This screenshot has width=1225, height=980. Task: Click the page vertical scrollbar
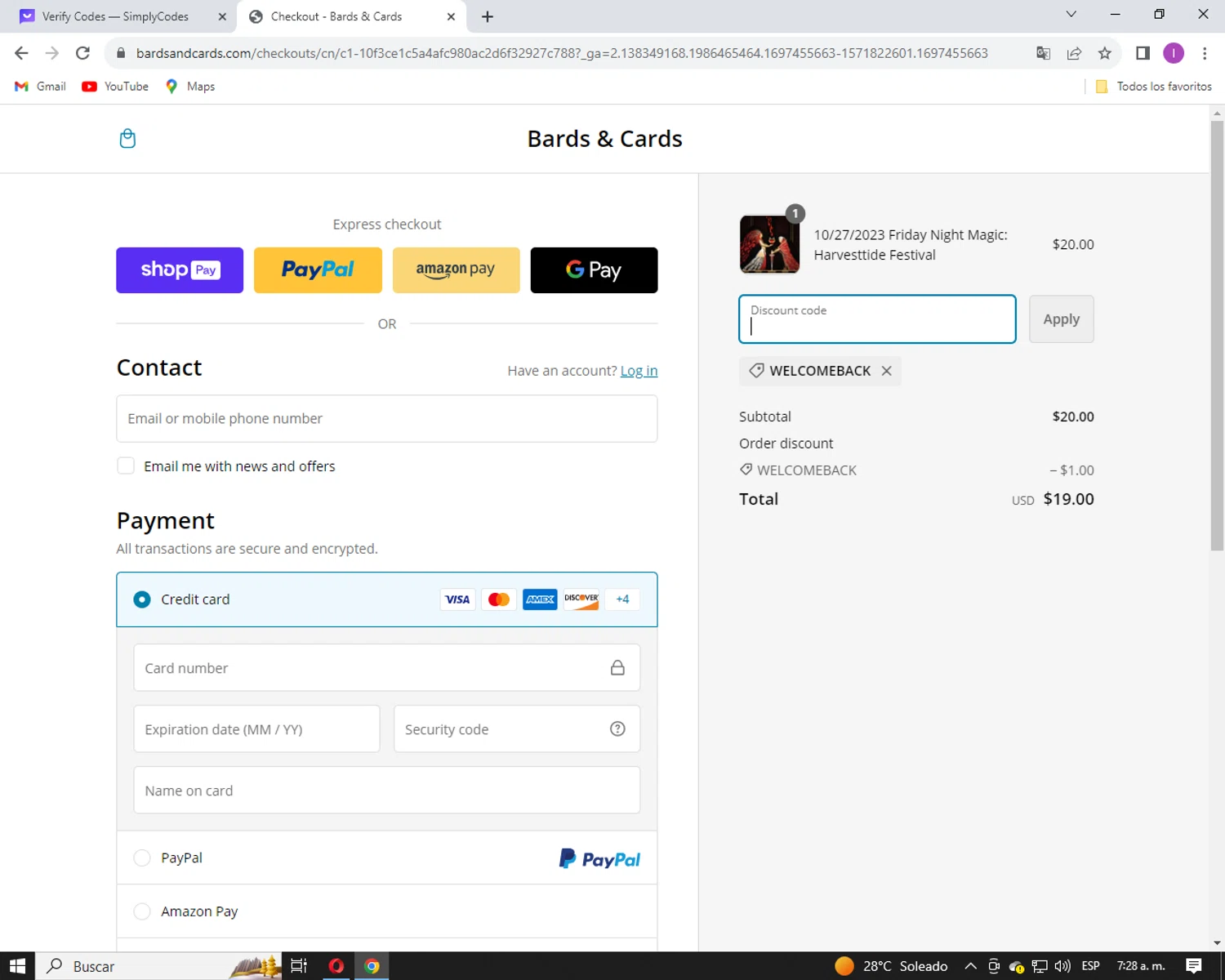coord(1217,335)
